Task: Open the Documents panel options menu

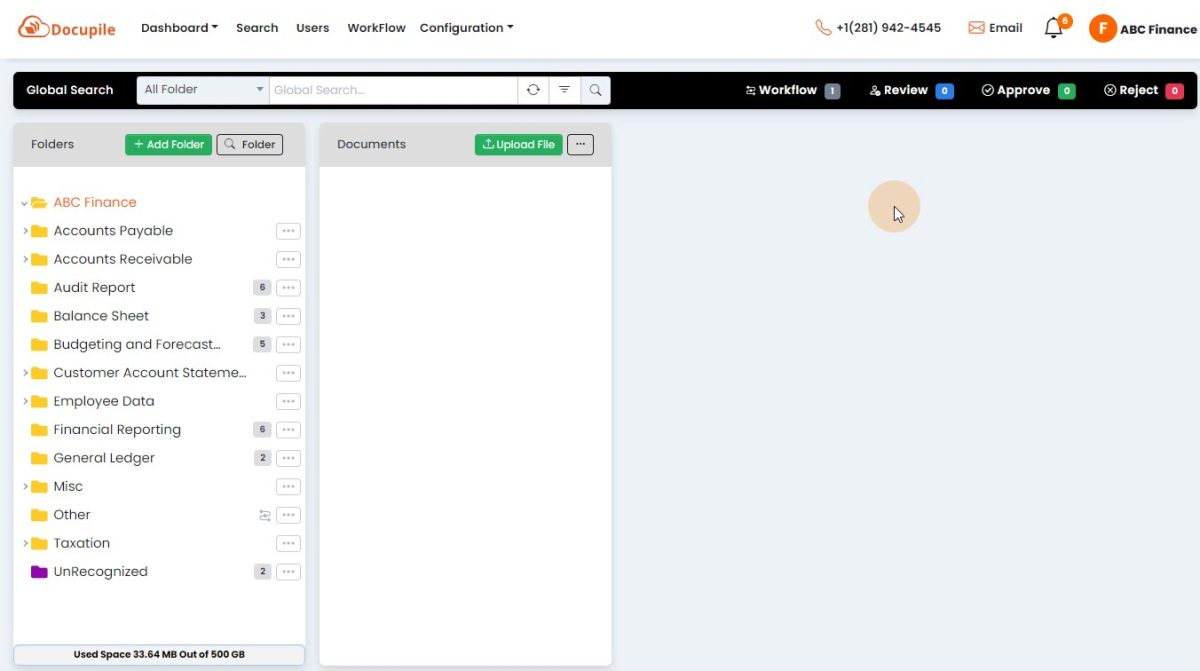Action: coord(580,144)
